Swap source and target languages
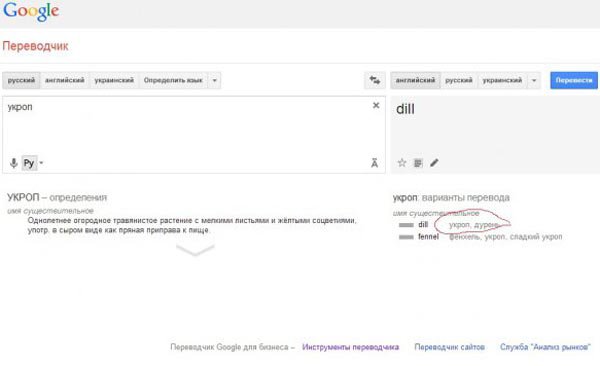Screen dimensions: 600x366 coord(375,80)
